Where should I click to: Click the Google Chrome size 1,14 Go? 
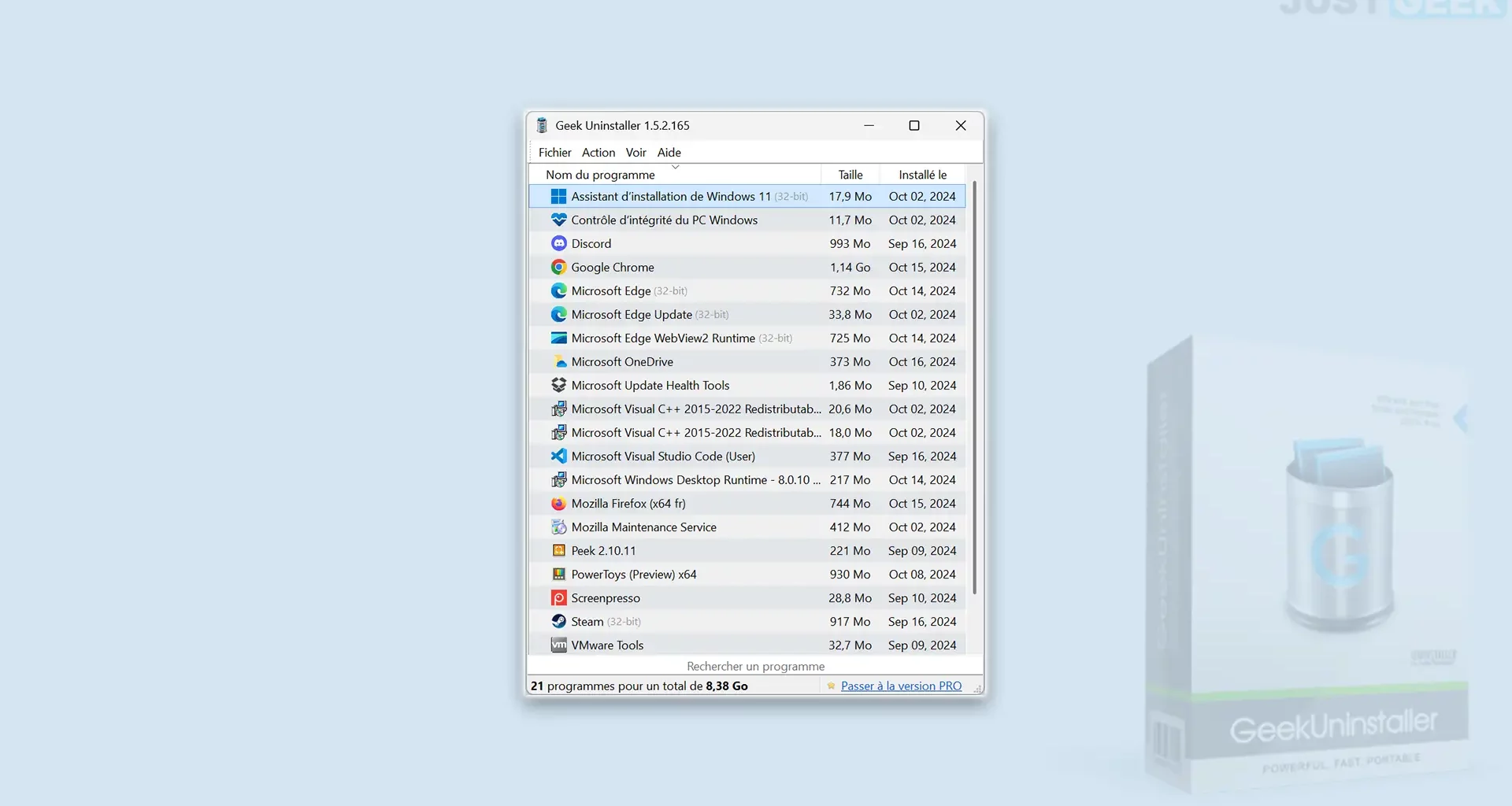coord(850,268)
